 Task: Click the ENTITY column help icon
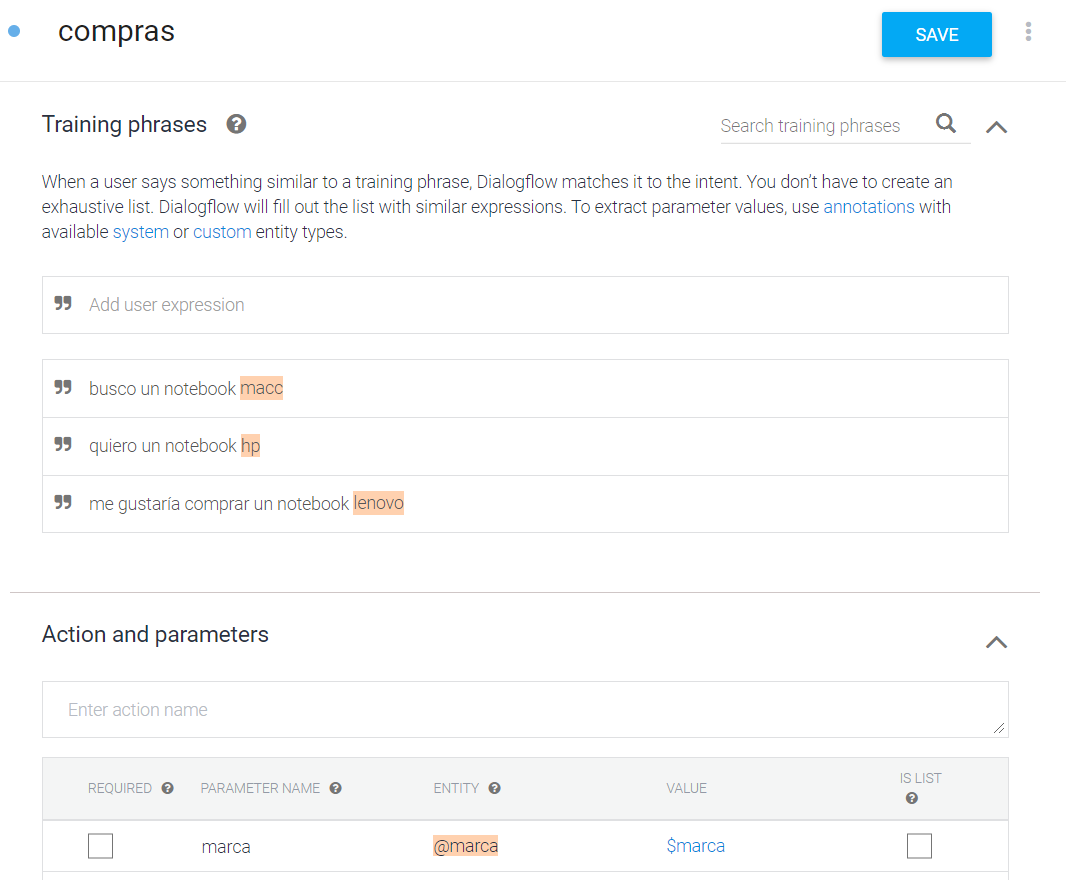(x=494, y=788)
